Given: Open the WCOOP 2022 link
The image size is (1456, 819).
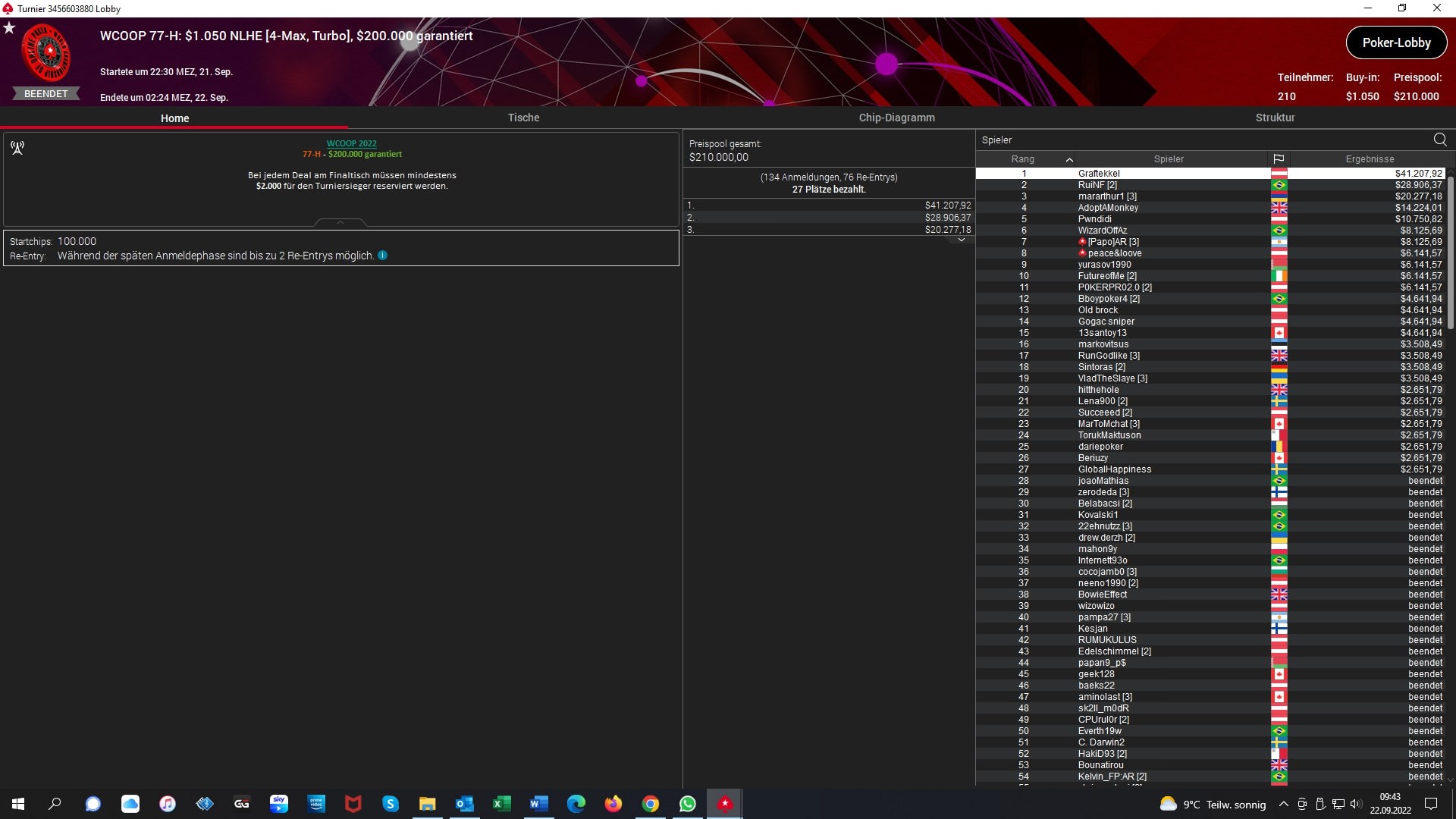Looking at the screenshot, I should coord(351,143).
